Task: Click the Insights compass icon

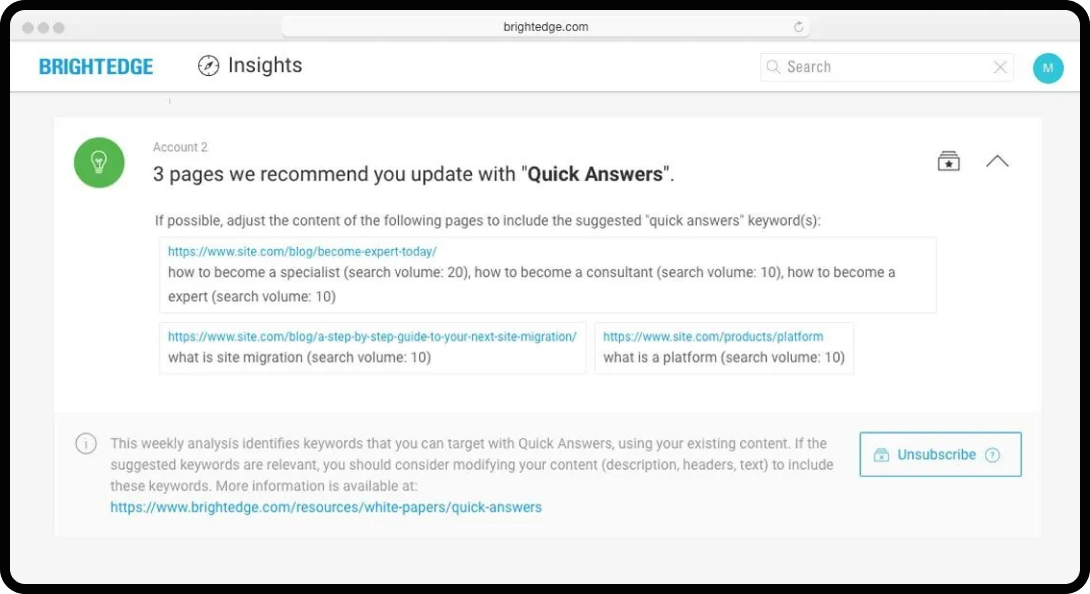Action: (x=208, y=66)
